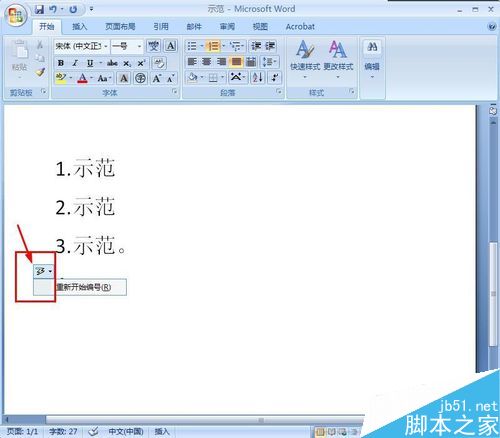Viewport: 500px width, 438px height.
Task: Click the Office button logo
Action: click(x=15, y=15)
